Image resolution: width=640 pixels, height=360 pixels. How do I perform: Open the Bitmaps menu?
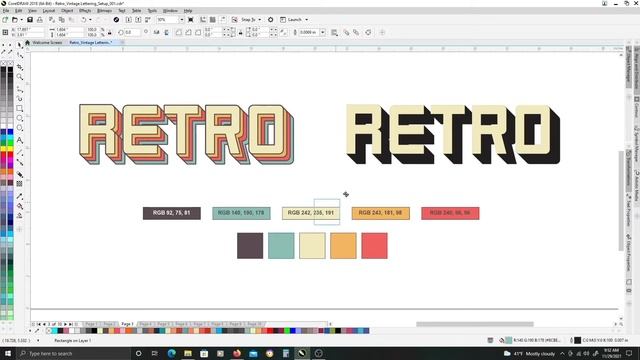[104, 11]
